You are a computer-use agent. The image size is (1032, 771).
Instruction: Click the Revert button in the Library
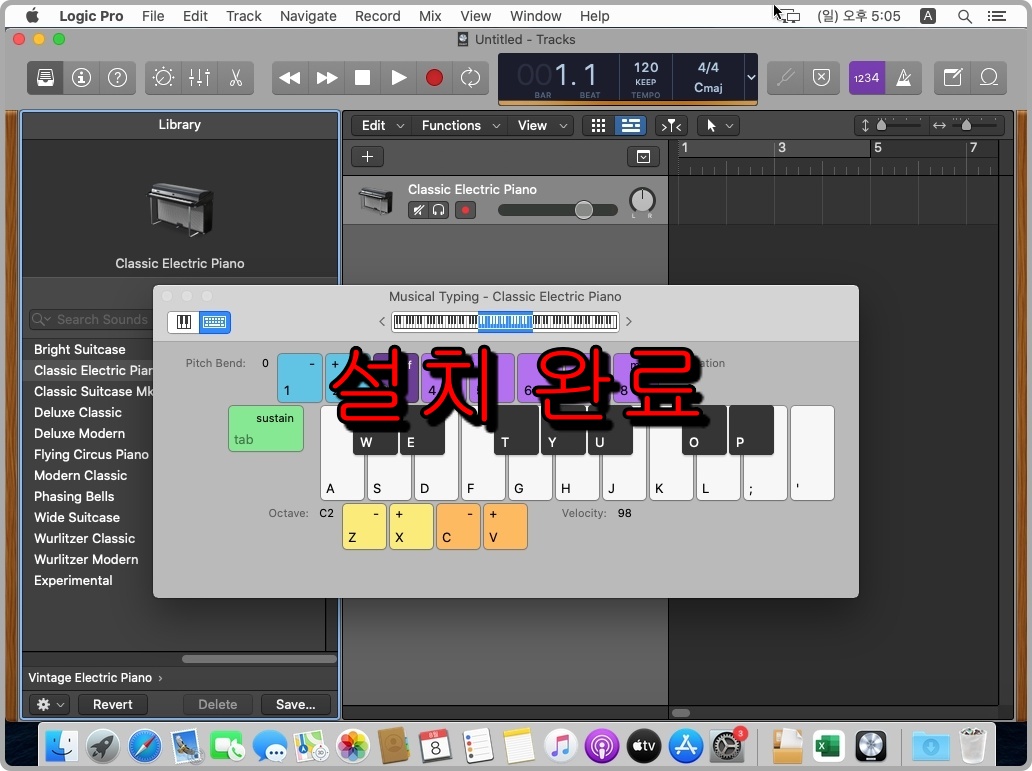[x=112, y=704]
